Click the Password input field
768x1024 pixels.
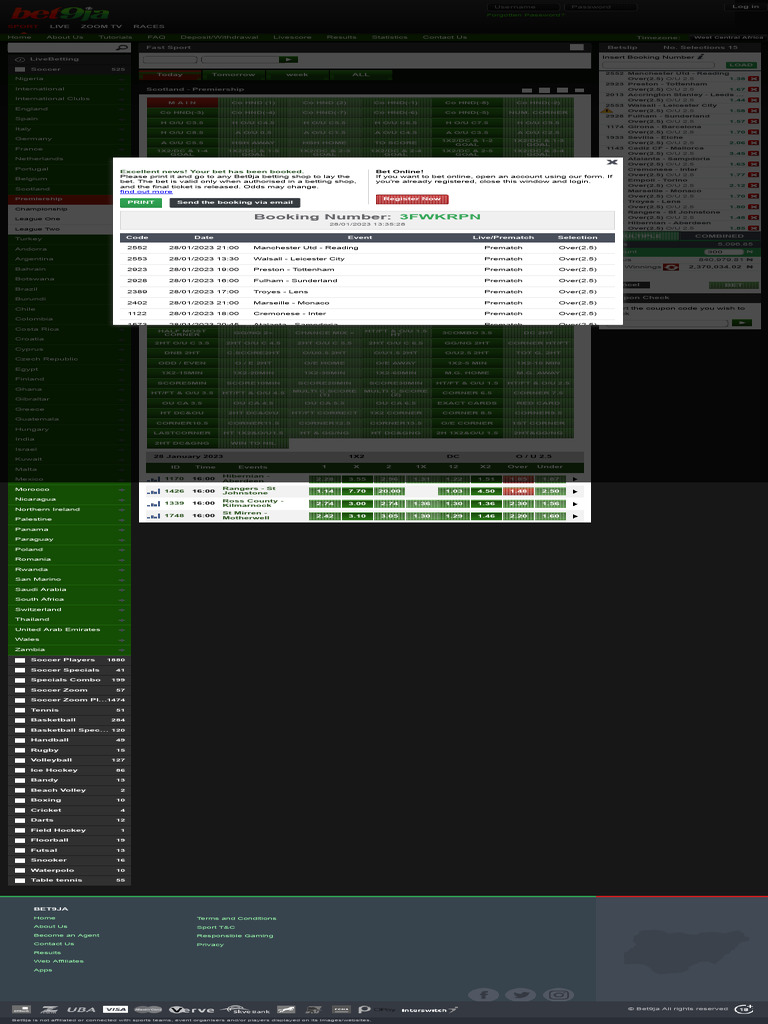(600, 7)
